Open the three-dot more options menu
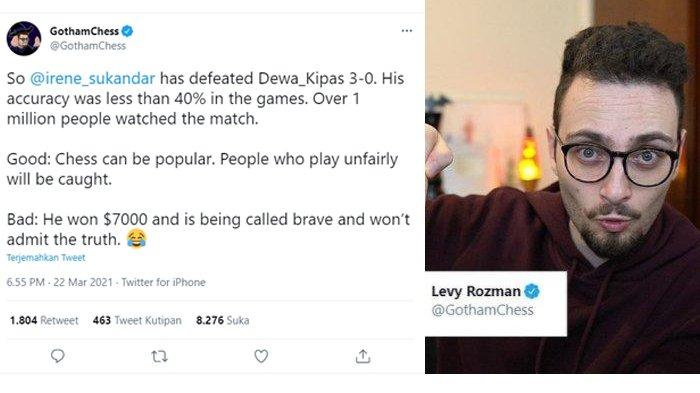 [407, 31]
